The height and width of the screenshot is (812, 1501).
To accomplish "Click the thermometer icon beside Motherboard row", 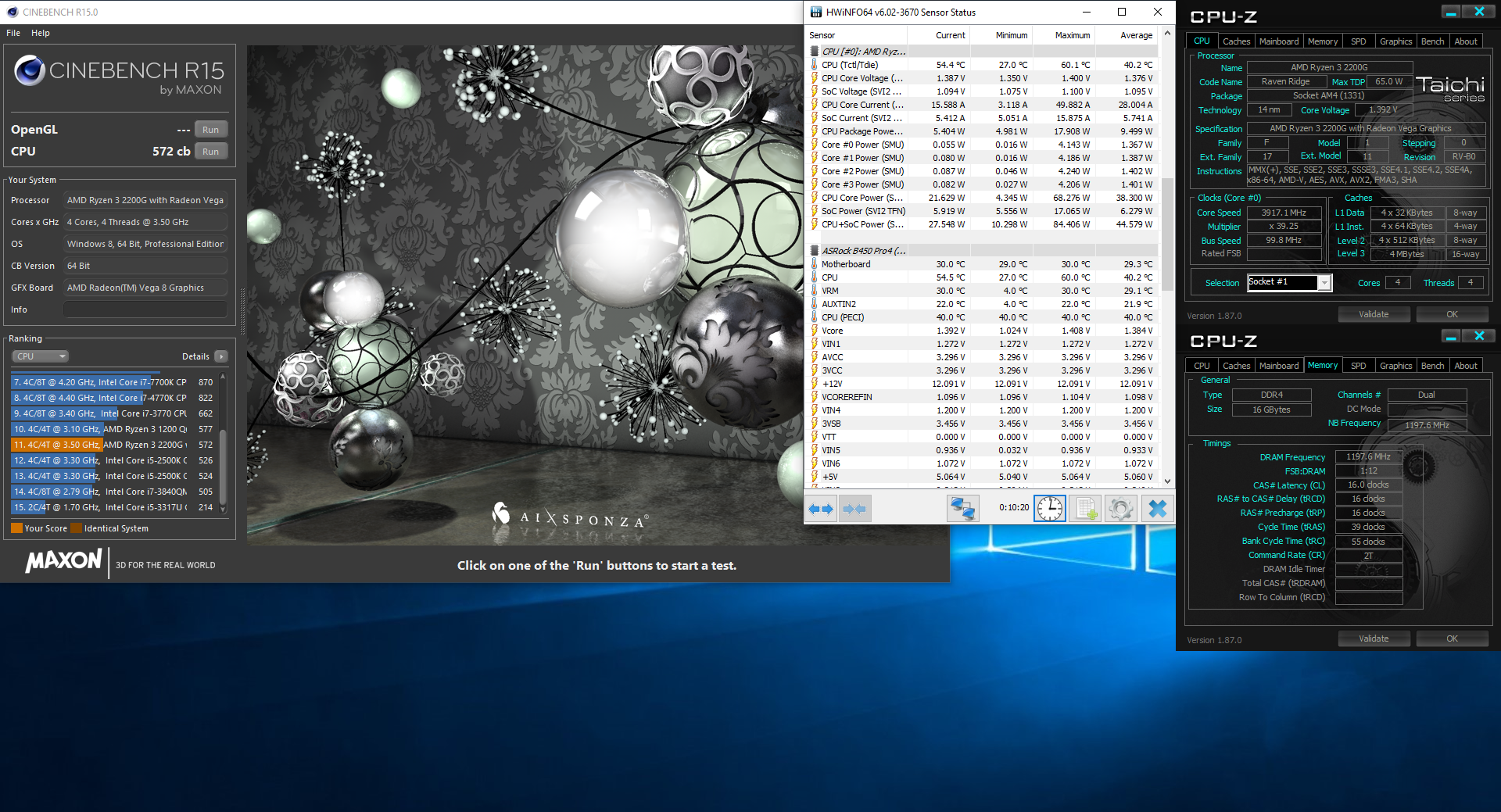I will [815, 264].
